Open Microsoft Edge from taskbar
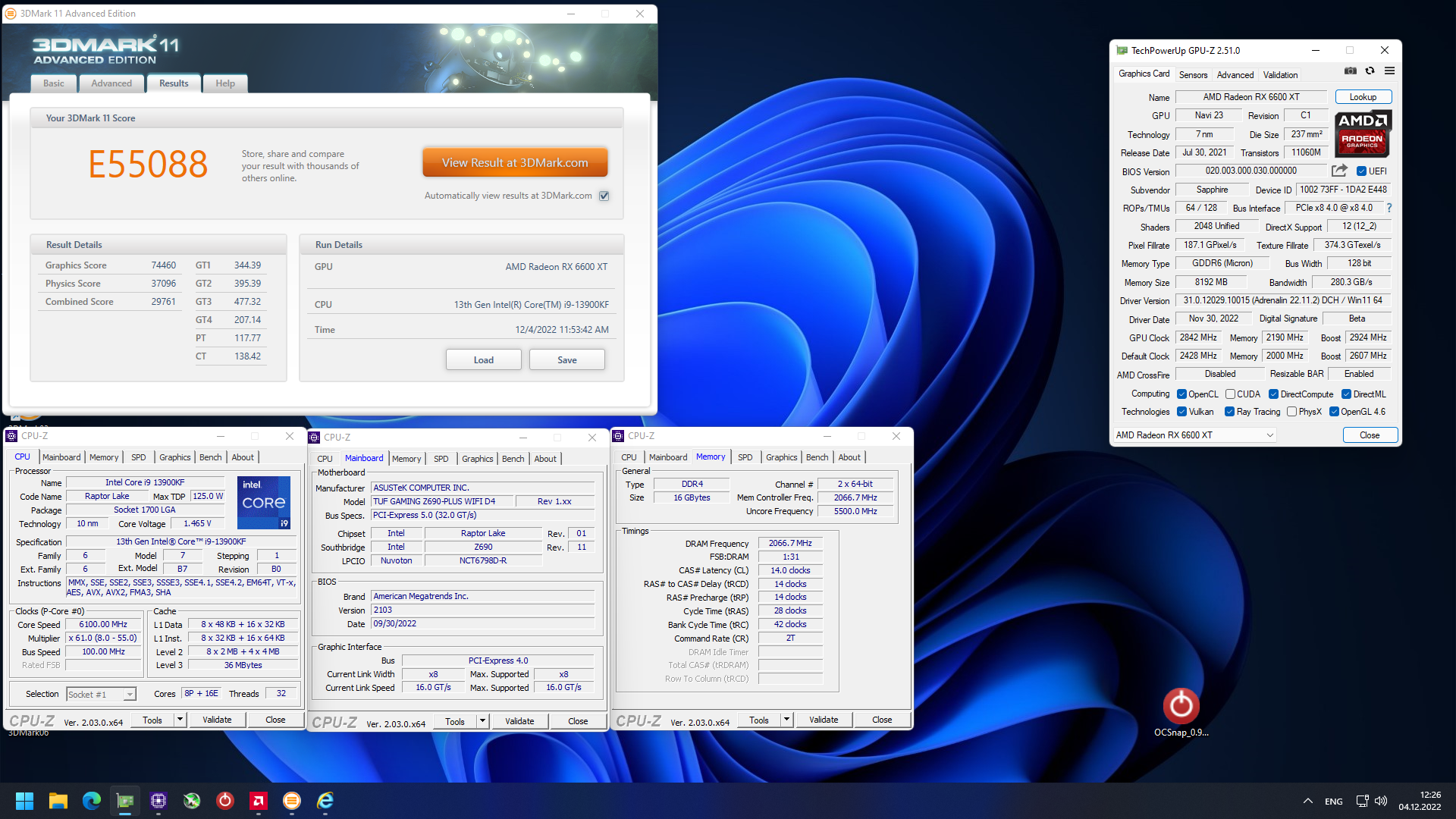Screen dimensions: 1456x819 point(92,801)
